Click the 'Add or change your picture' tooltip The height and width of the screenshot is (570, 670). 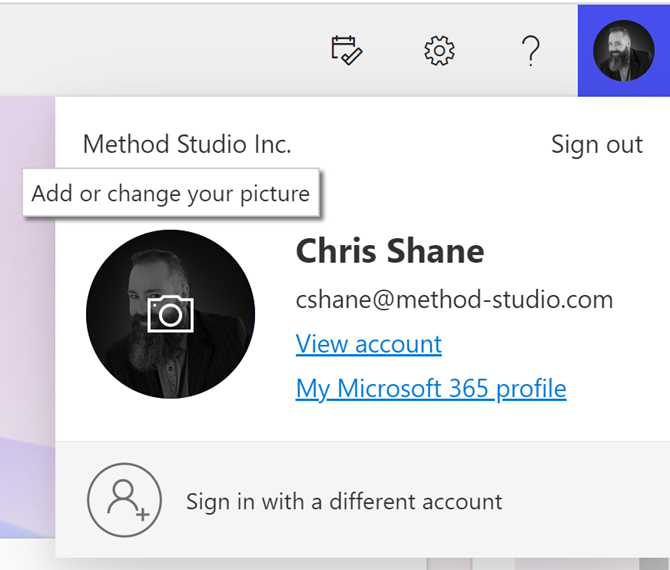coord(170,193)
